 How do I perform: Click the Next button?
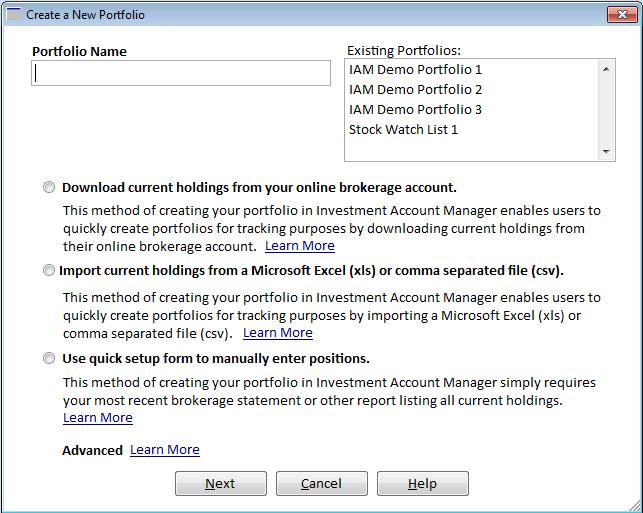coord(221,483)
